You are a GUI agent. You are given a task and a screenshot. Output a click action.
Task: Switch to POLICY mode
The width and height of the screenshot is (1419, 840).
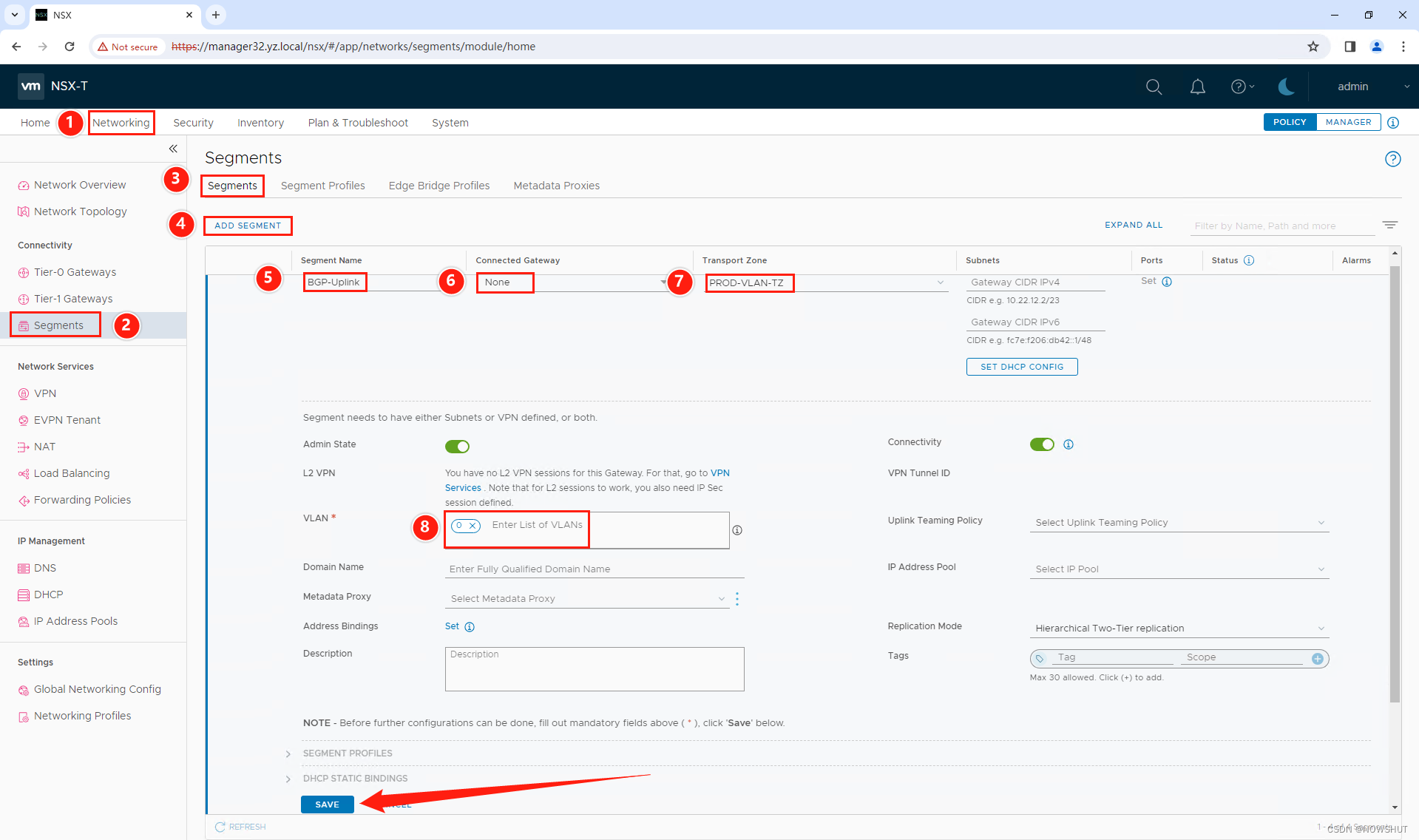point(1290,122)
